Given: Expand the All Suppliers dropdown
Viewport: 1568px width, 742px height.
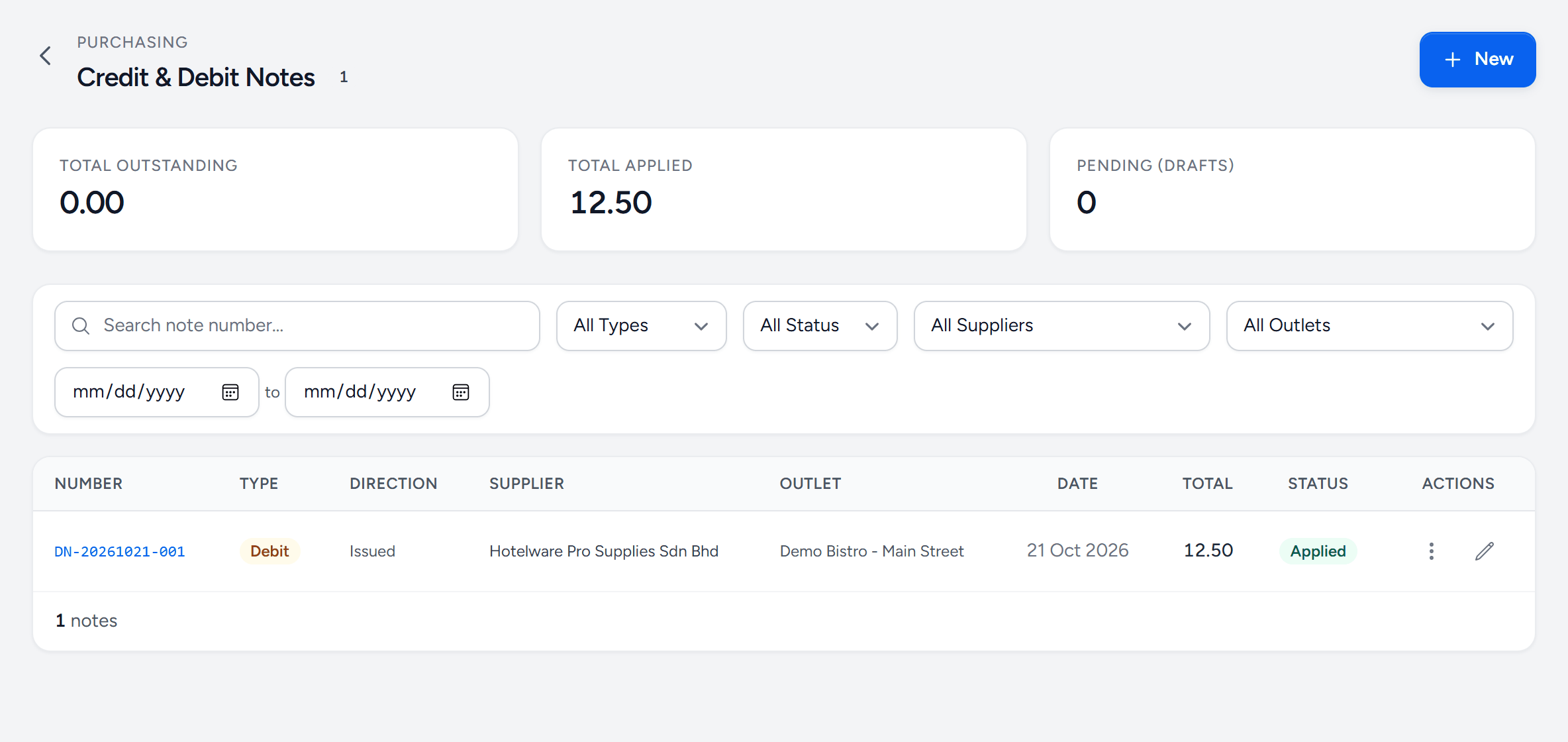Looking at the screenshot, I should click(x=1061, y=325).
